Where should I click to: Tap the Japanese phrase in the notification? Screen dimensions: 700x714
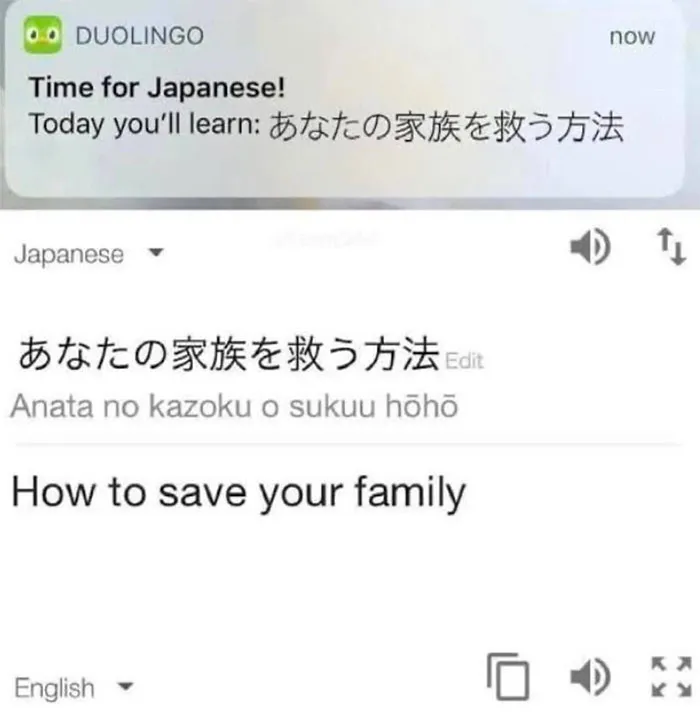446,127
